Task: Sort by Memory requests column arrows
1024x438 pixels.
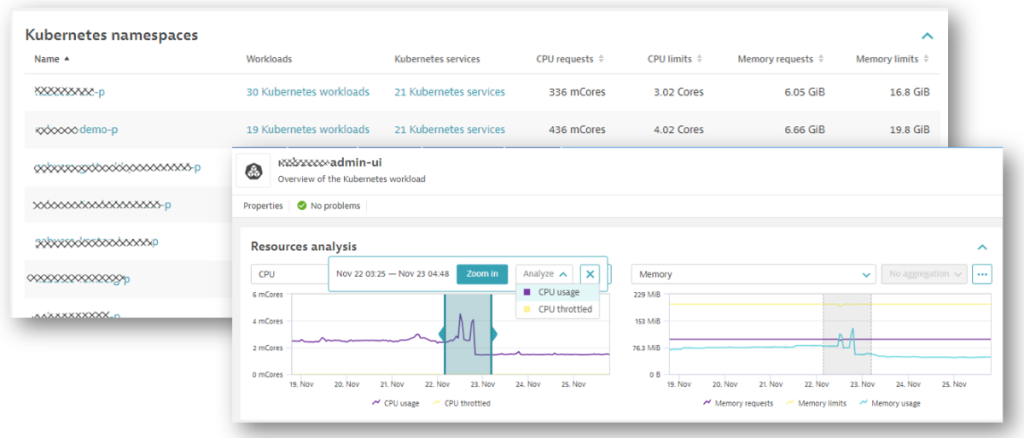Action: point(821,60)
